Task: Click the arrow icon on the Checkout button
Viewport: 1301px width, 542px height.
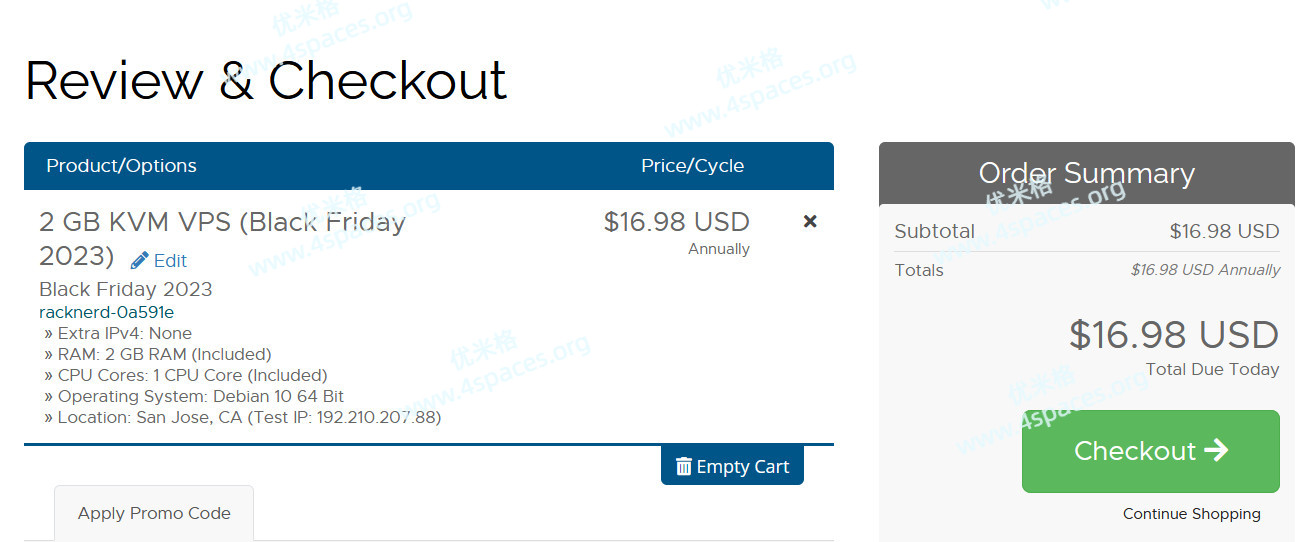Action: coord(1216,451)
